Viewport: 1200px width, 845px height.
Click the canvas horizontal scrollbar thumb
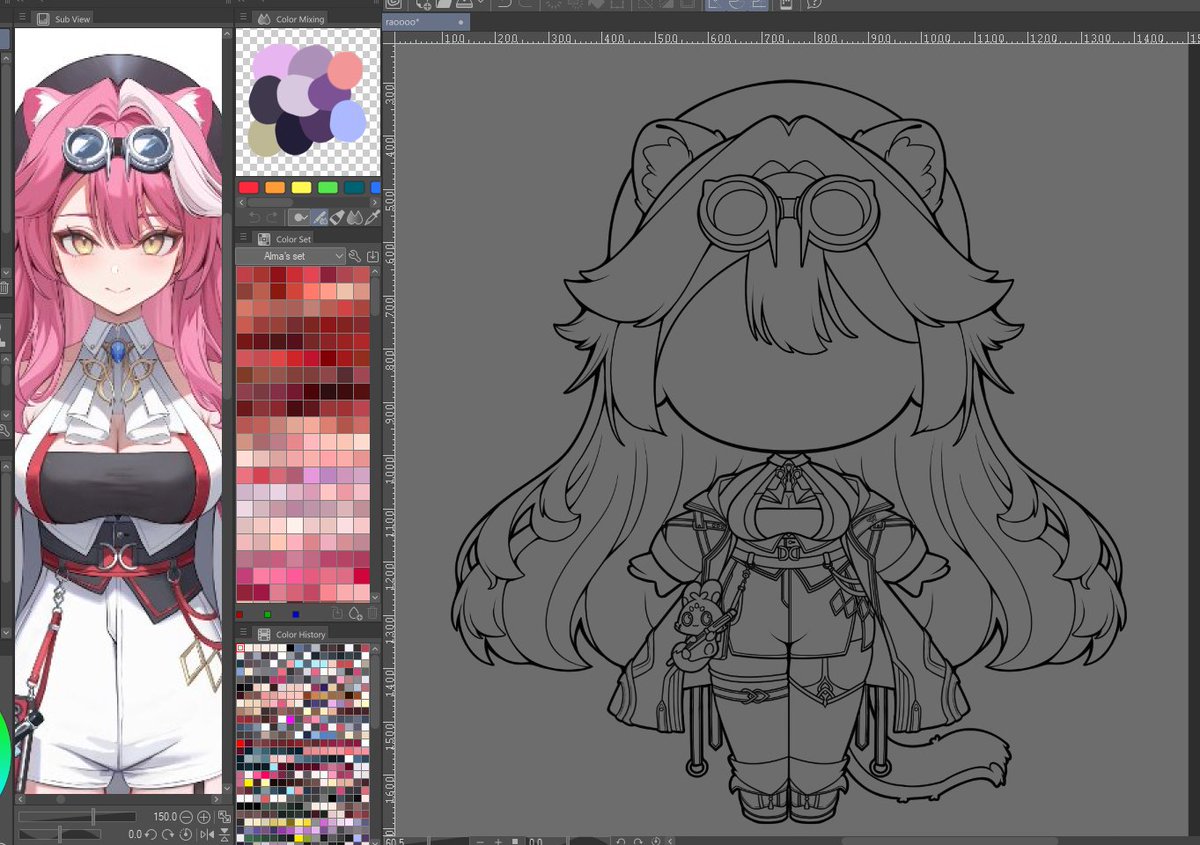(x=950, y=841)
